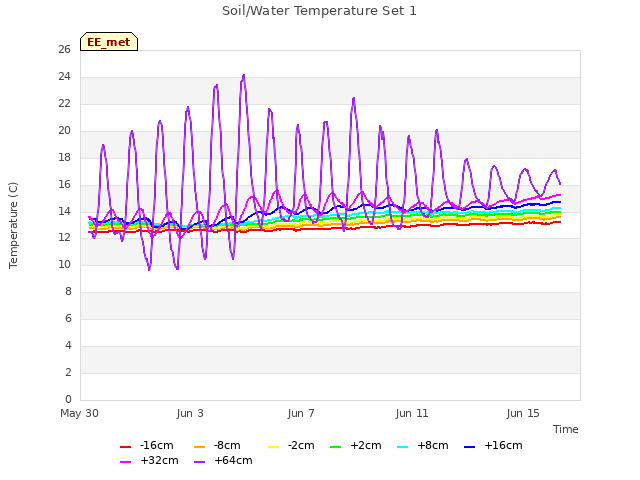Click the Time x-axis title

[x=566, y=429]
